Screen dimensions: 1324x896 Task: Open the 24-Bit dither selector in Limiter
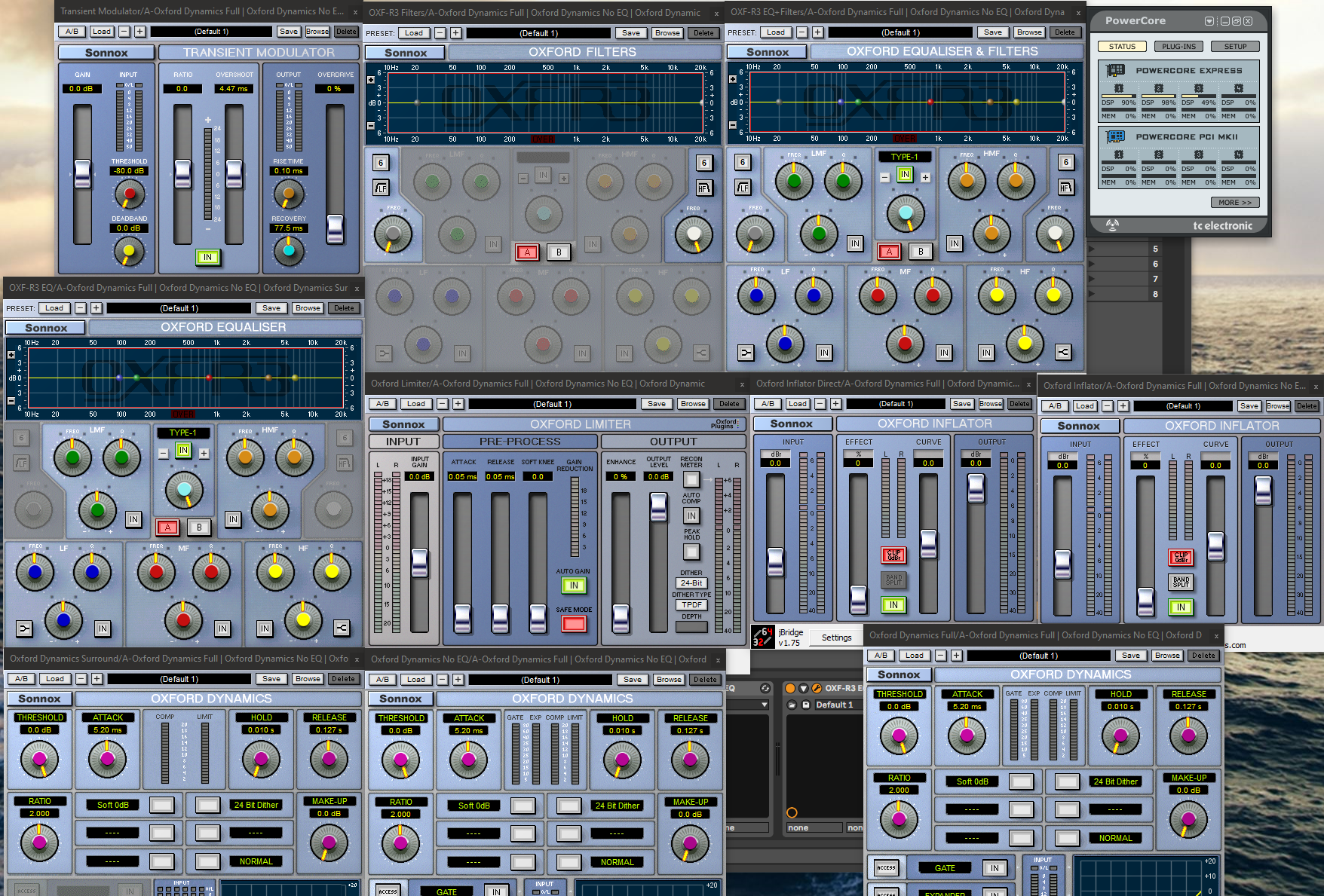click(691, 583)
